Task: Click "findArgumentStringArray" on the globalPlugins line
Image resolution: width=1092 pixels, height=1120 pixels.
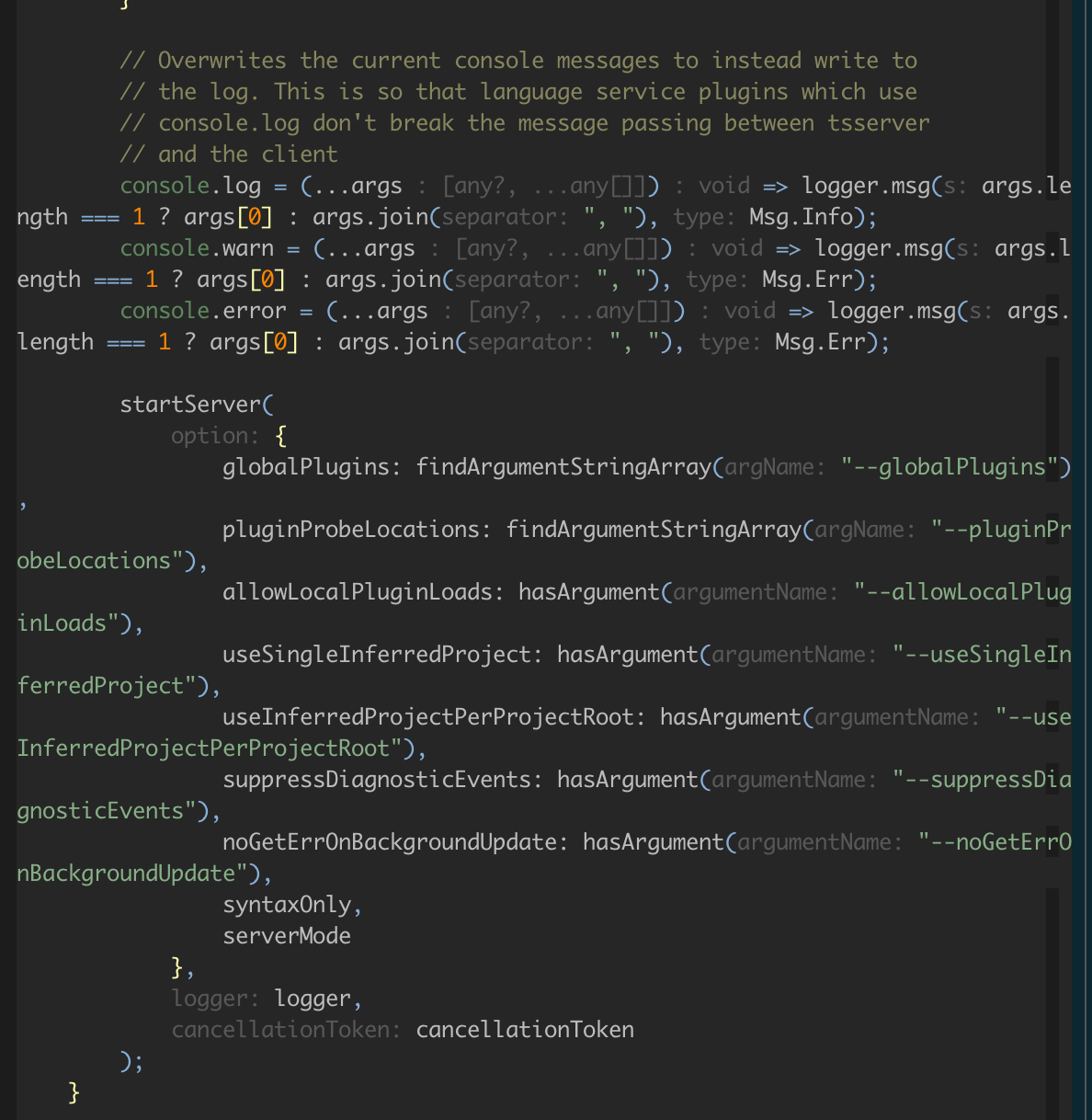Action: coord(563,467)
